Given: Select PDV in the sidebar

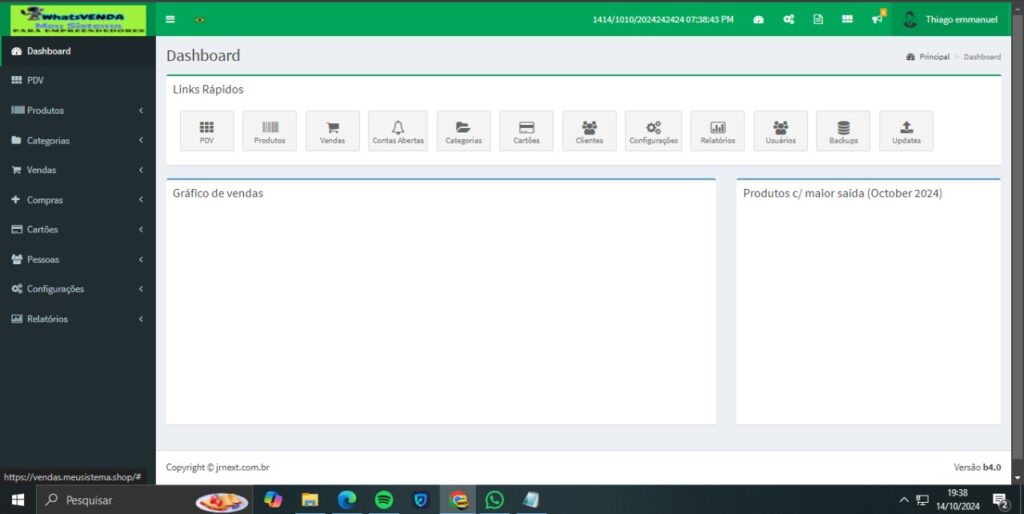Looking at the screenshot, I should pyautogui.click(x=78, y=80).
